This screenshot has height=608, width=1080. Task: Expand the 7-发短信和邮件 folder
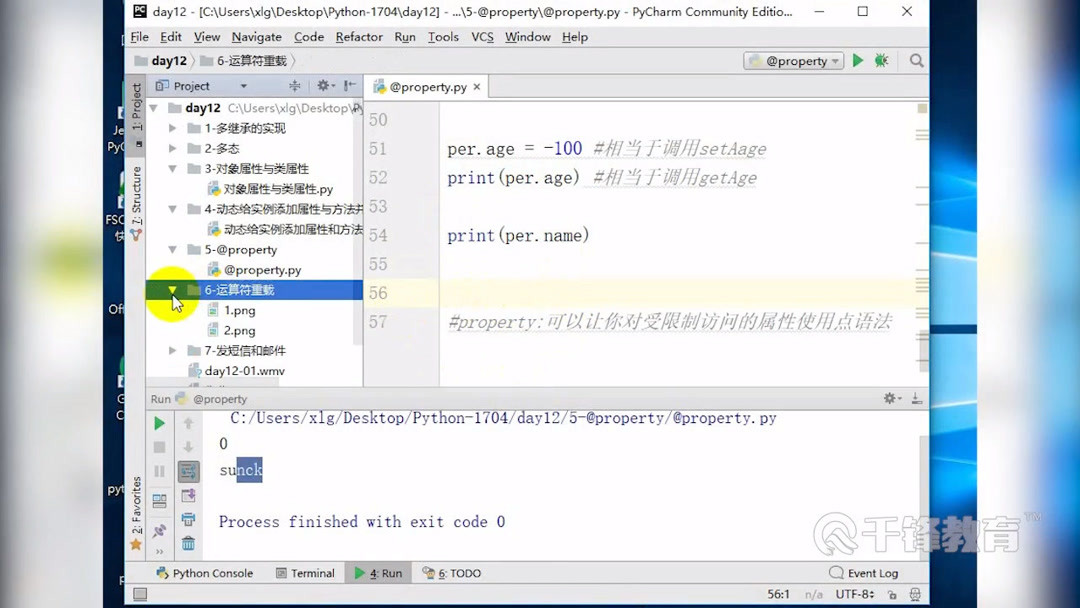173,350
